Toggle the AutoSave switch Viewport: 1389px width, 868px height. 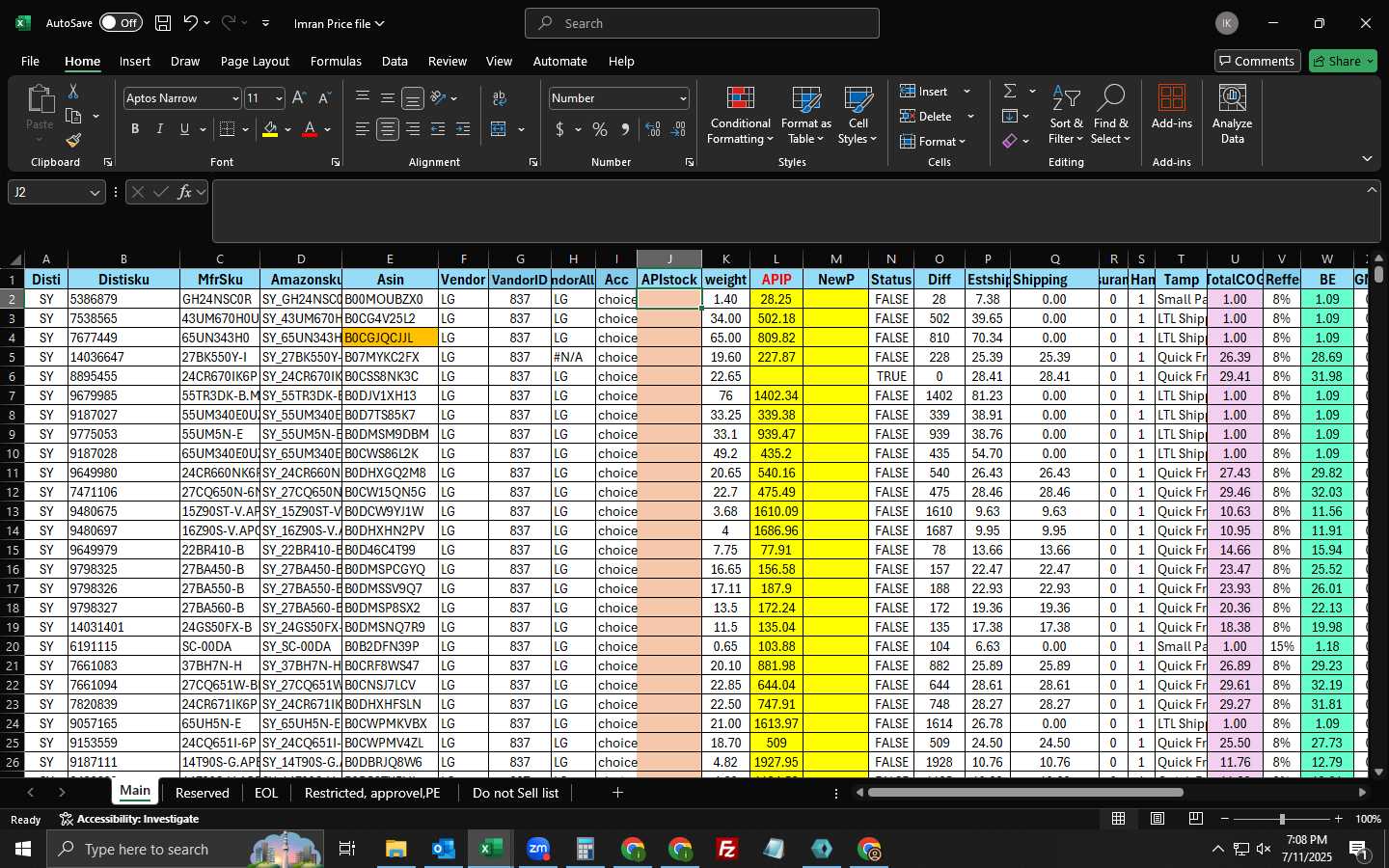[121, 23]
